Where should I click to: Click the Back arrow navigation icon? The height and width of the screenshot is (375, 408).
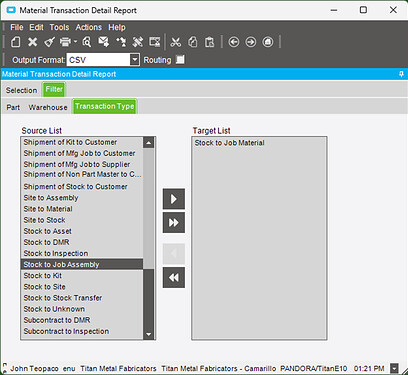[234, 42]
